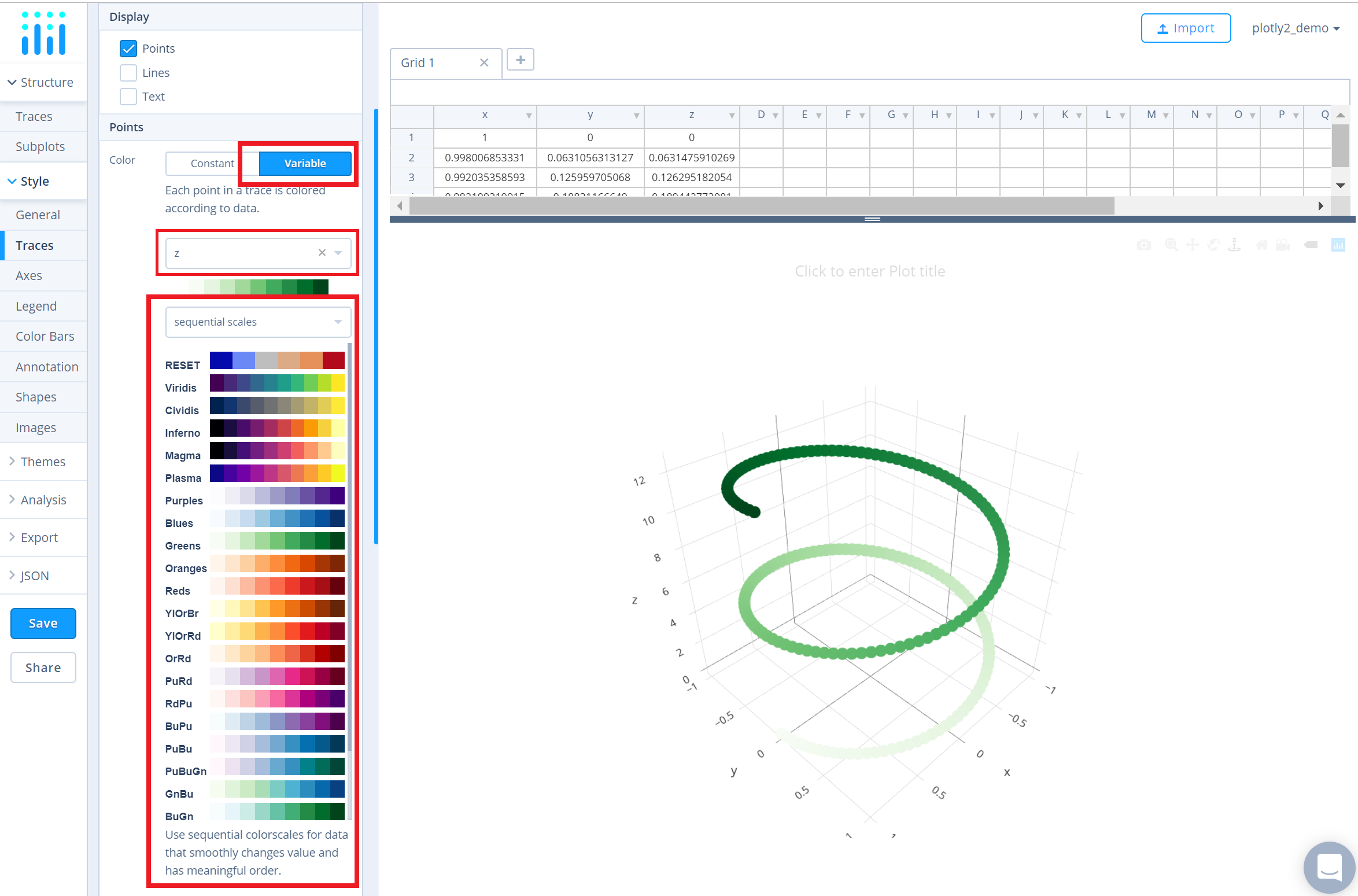Image resolution: width=1358 pixels, height=896 pixels.
Task: Expand the Themes section in sidebar
Action: click(42, 461)
